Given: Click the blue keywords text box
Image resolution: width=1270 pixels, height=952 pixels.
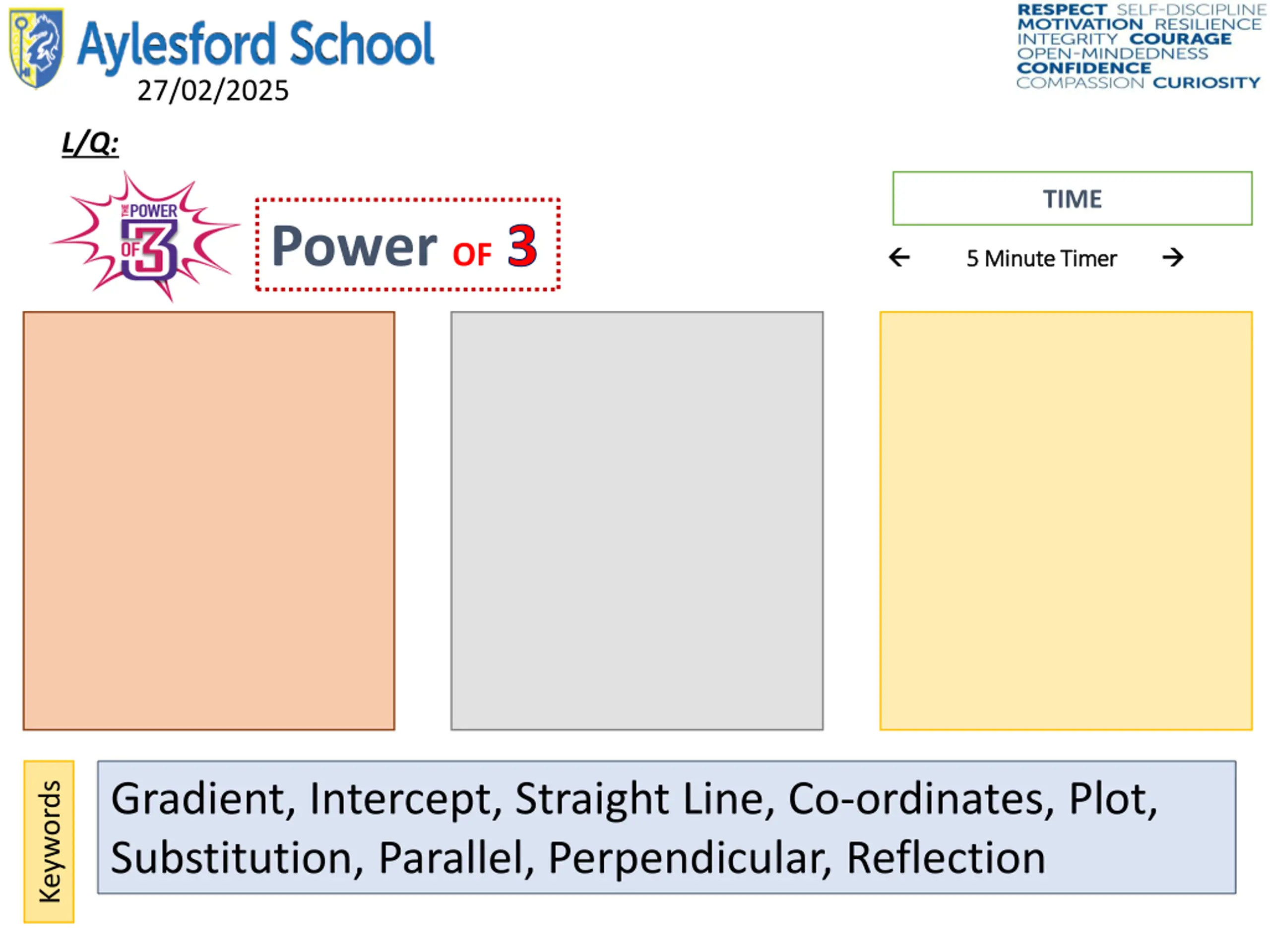Looking at the screenshot, I should (667, 828).
